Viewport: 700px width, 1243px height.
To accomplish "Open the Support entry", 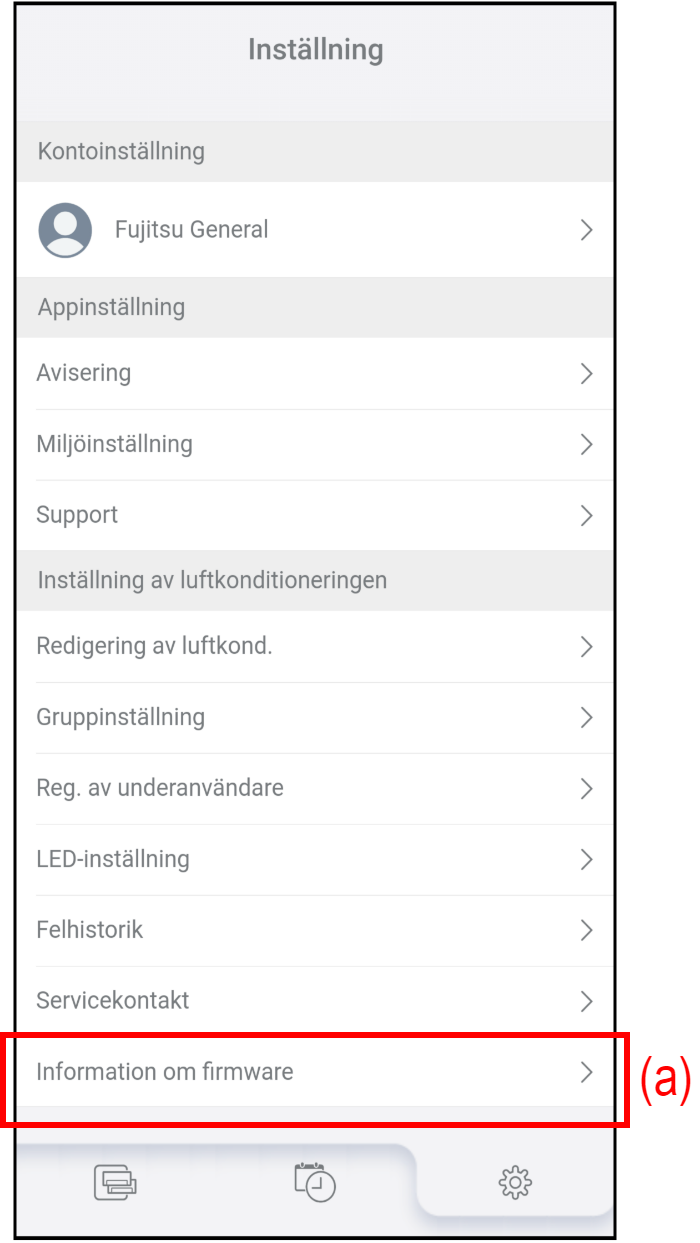I will [77, 515].
